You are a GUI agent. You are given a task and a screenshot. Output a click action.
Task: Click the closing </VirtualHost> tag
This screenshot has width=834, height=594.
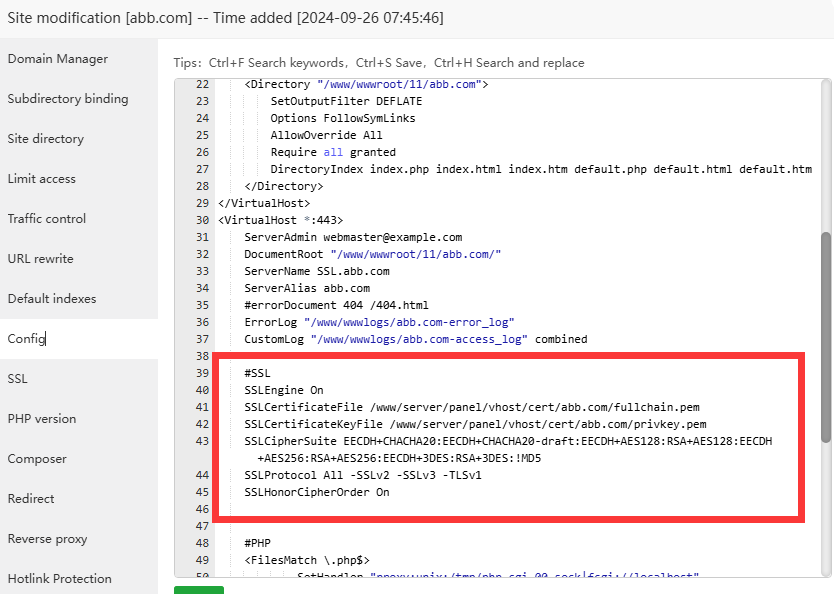(264, 203)
